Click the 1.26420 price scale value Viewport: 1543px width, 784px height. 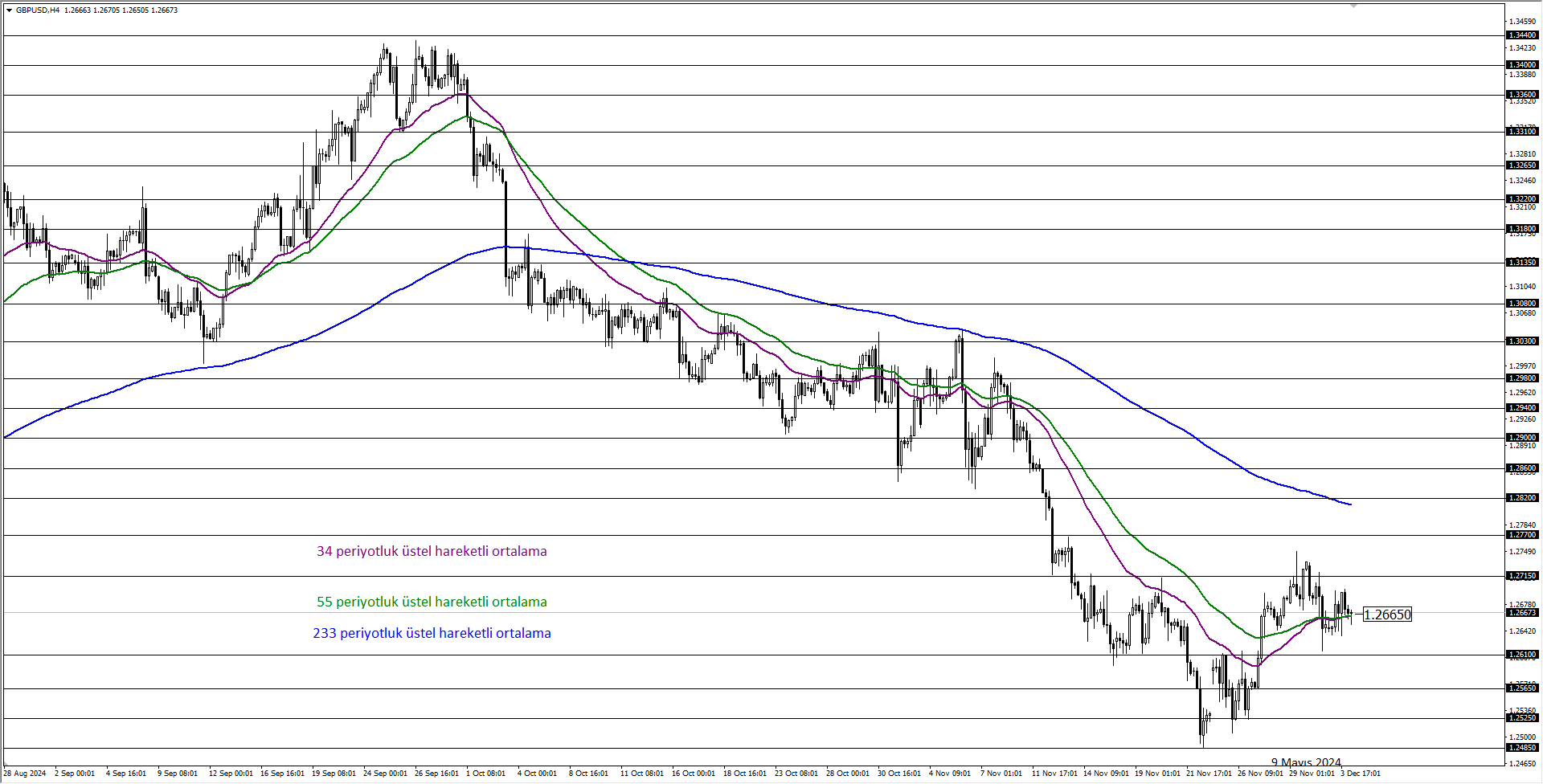coord(1522,631)
